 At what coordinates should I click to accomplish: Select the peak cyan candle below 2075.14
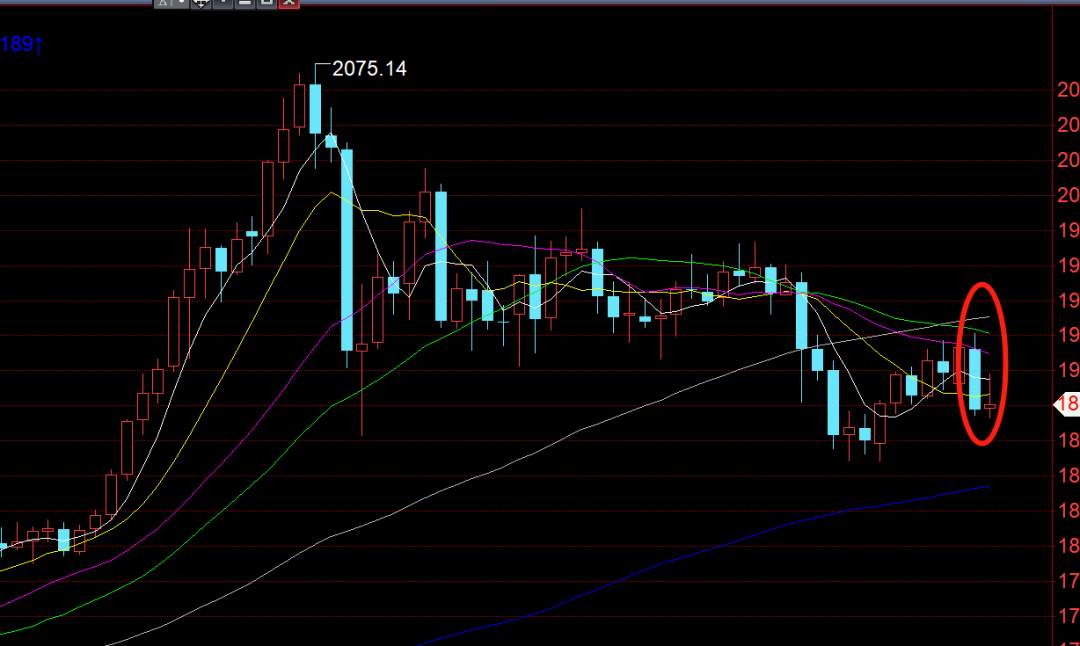[315, 108]
